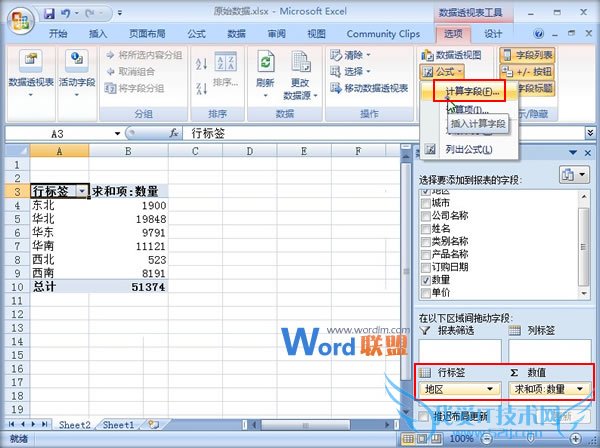
Task: Expand the formula bar
Action: tap(590, 133)
